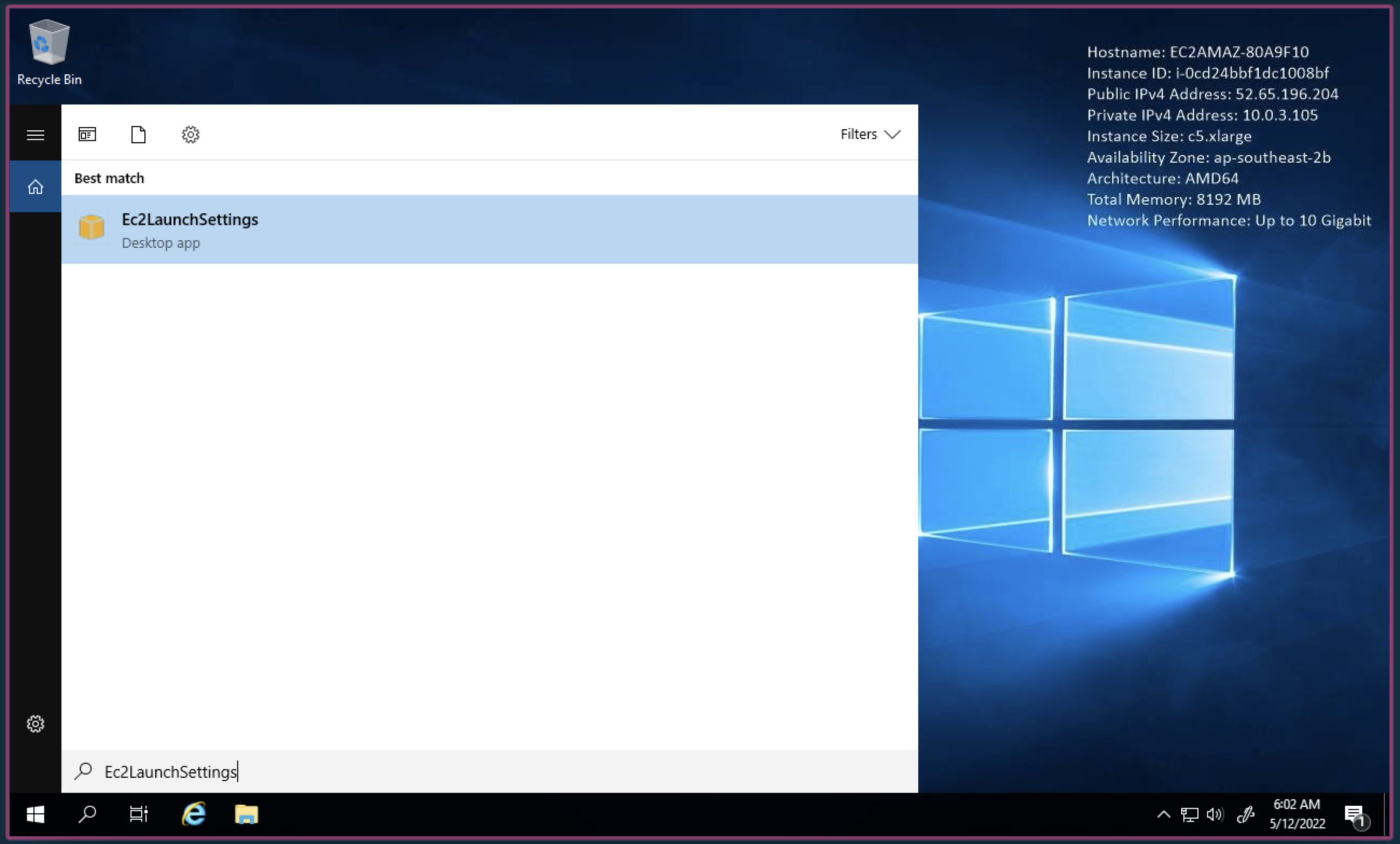The width and height of the screenshot is (1400, 844).
Task: Click the 6:02 AM clock and date
Action: [1297, 814]
